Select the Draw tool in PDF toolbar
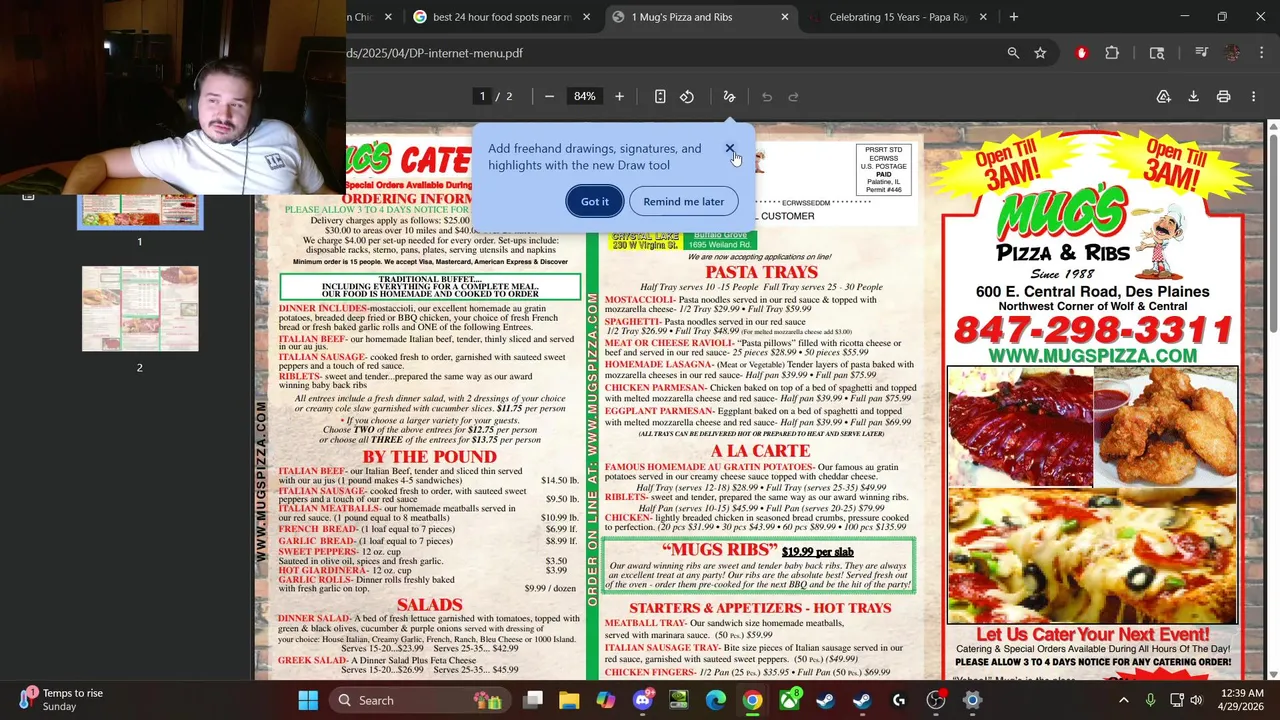This screenshot has width=1280, height=720. pos(729,96)
